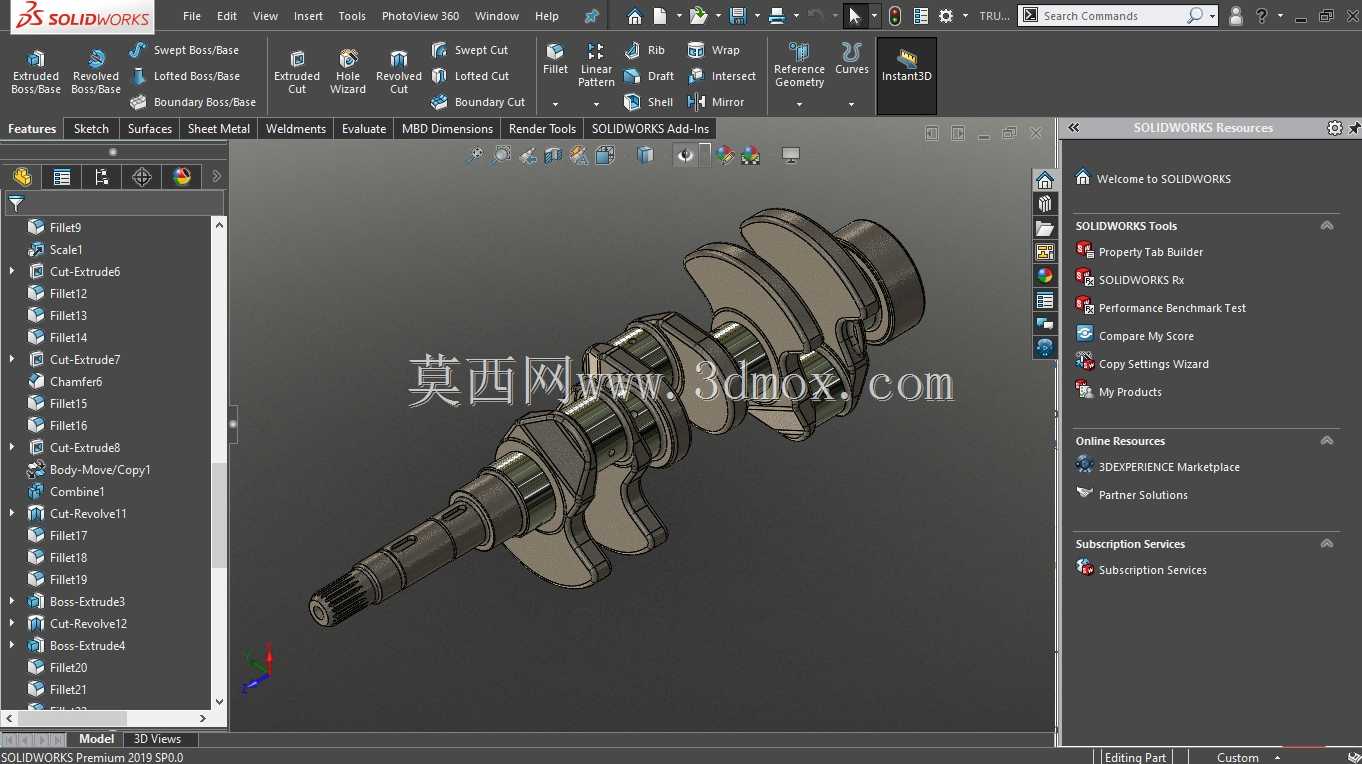Select the Revolved Boss/Base tool
This screenshot has width=1362, height=764.
pos(96,71)
